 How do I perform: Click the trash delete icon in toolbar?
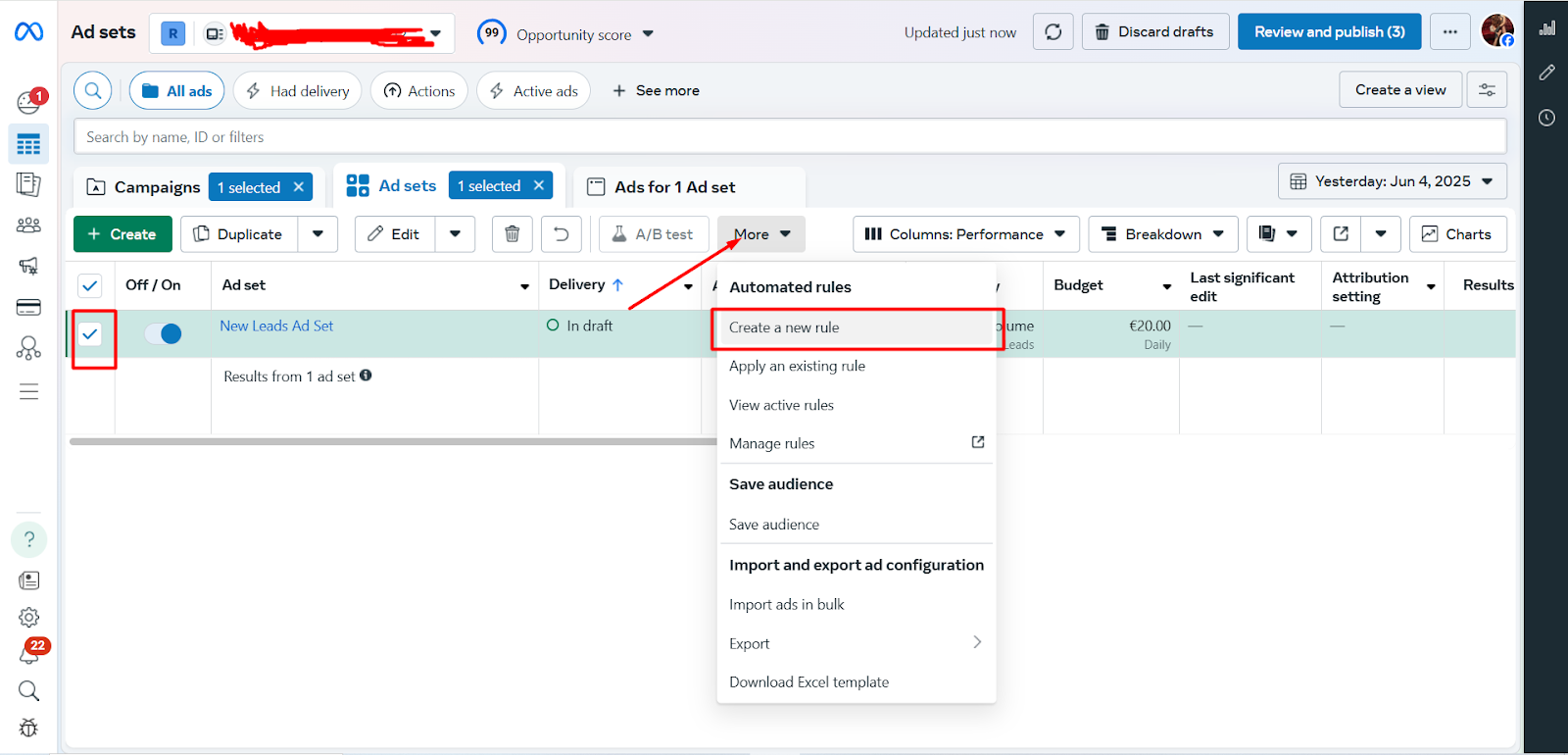[x=512, y=234]
